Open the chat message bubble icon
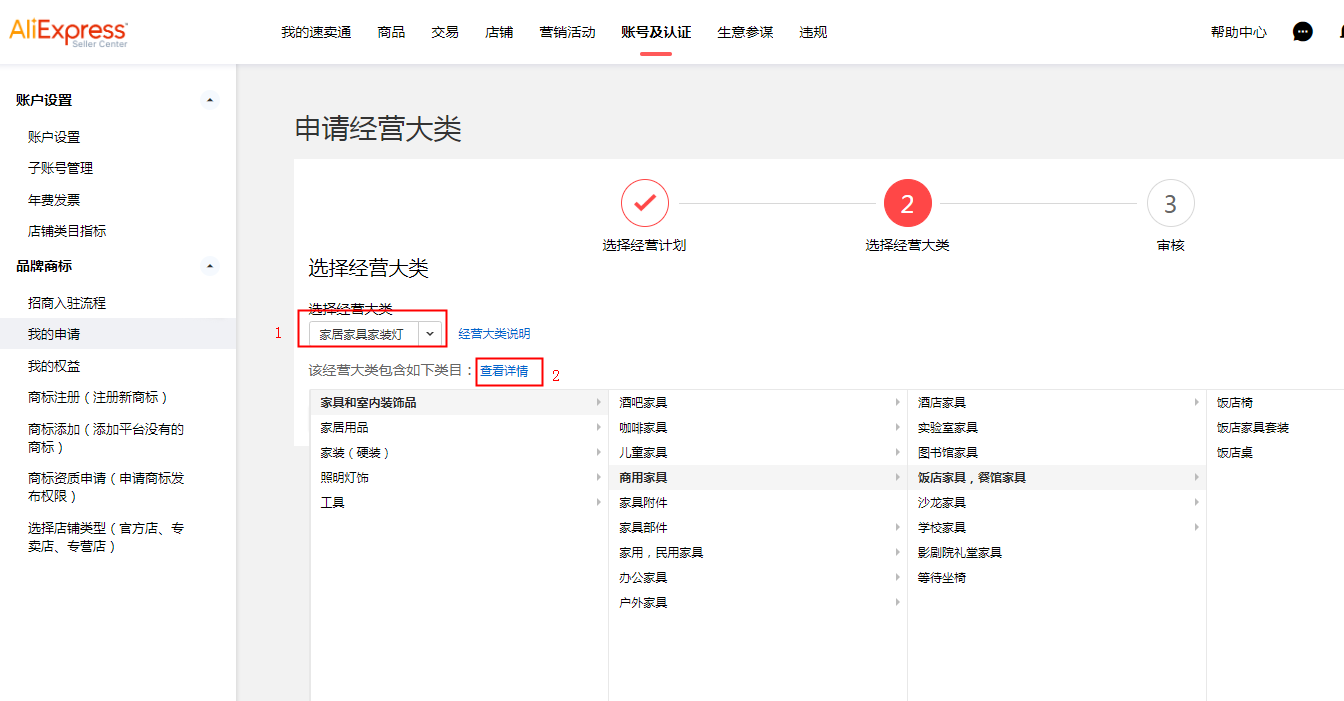 point(1302,32)
